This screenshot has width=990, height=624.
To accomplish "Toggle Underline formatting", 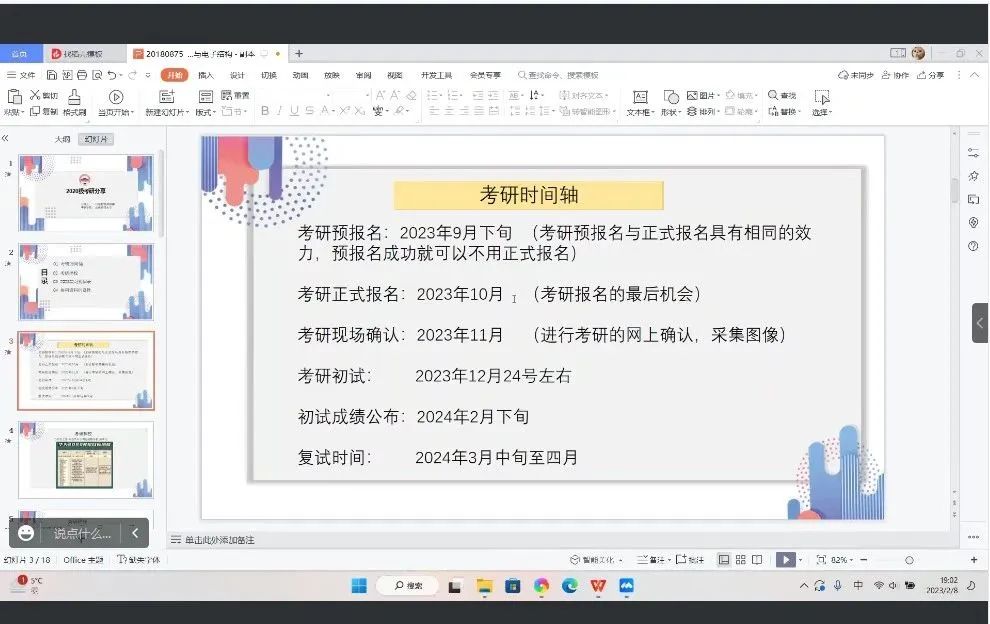I will (294, 111).
